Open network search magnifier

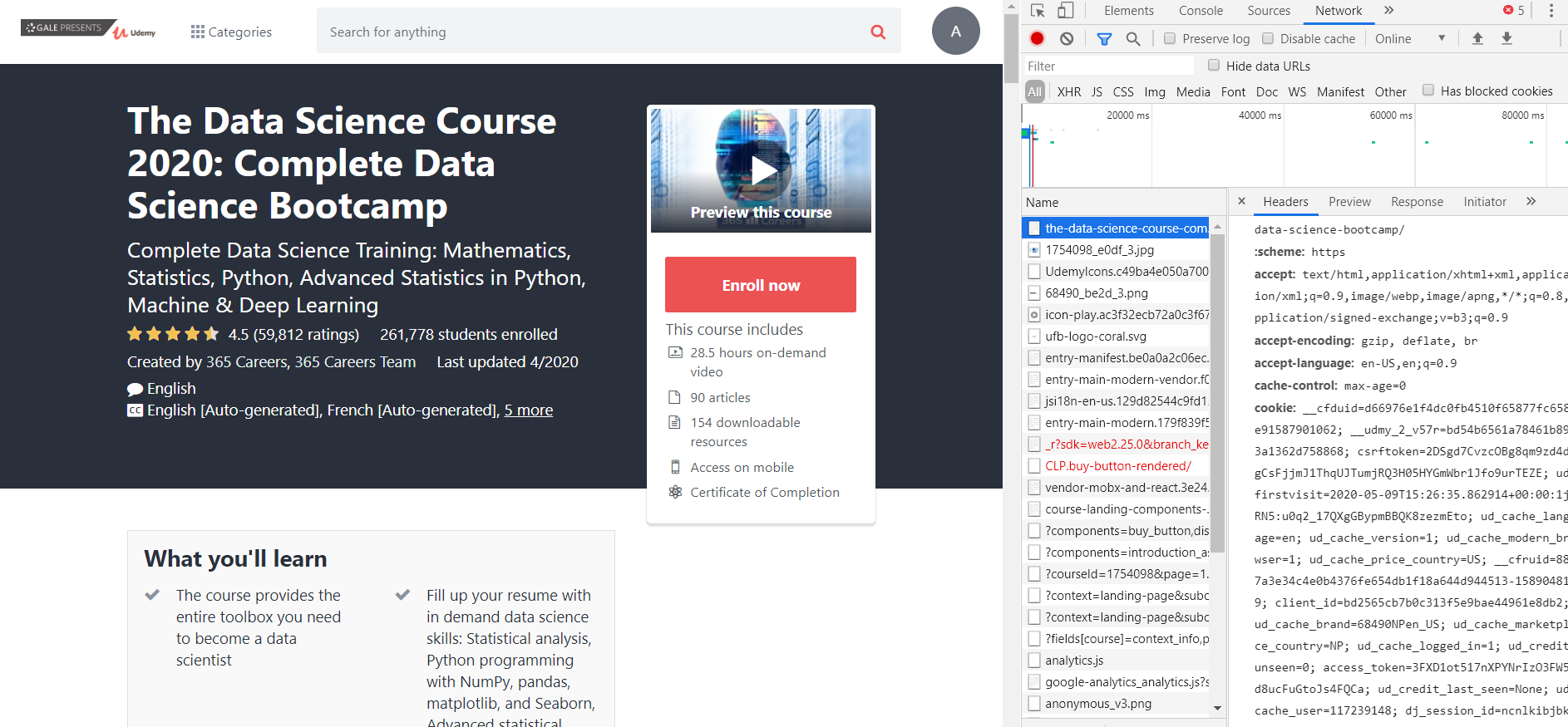1133,38
